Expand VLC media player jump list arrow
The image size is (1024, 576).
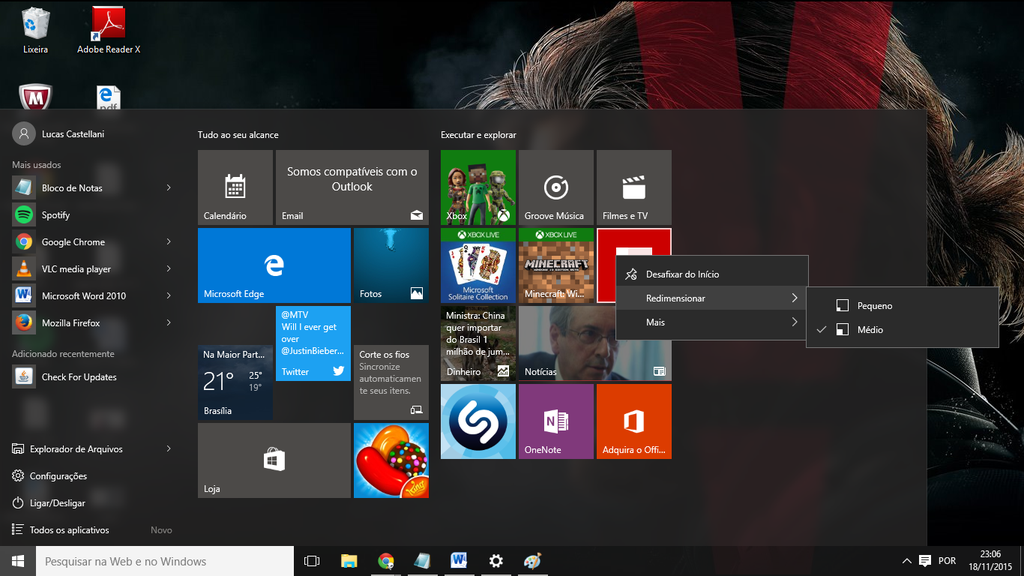coord(168,268)
